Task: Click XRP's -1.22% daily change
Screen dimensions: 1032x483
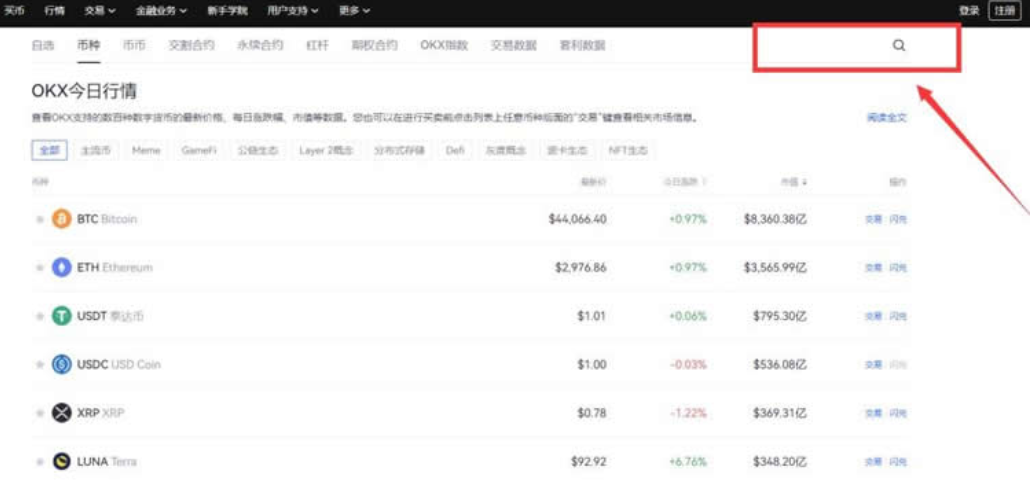Action: tap(688, 413)
